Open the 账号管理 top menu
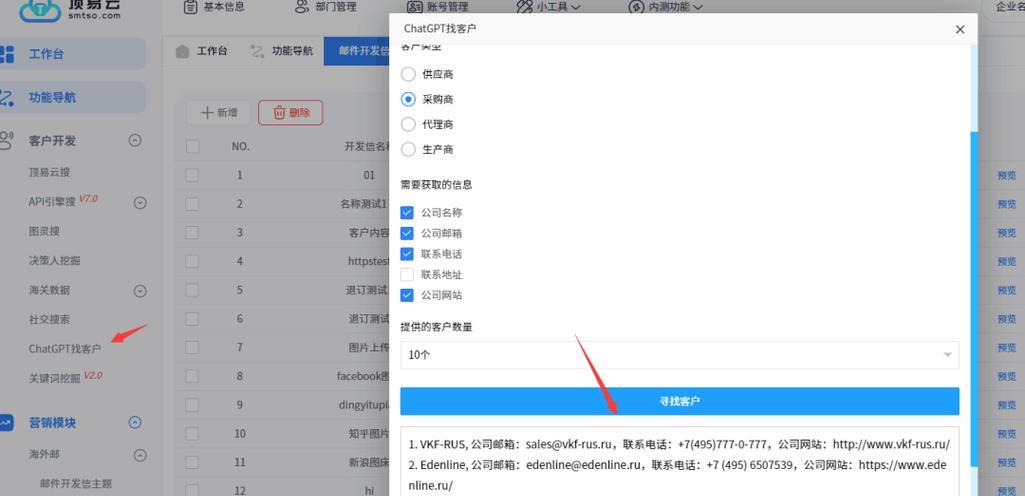 437,7
